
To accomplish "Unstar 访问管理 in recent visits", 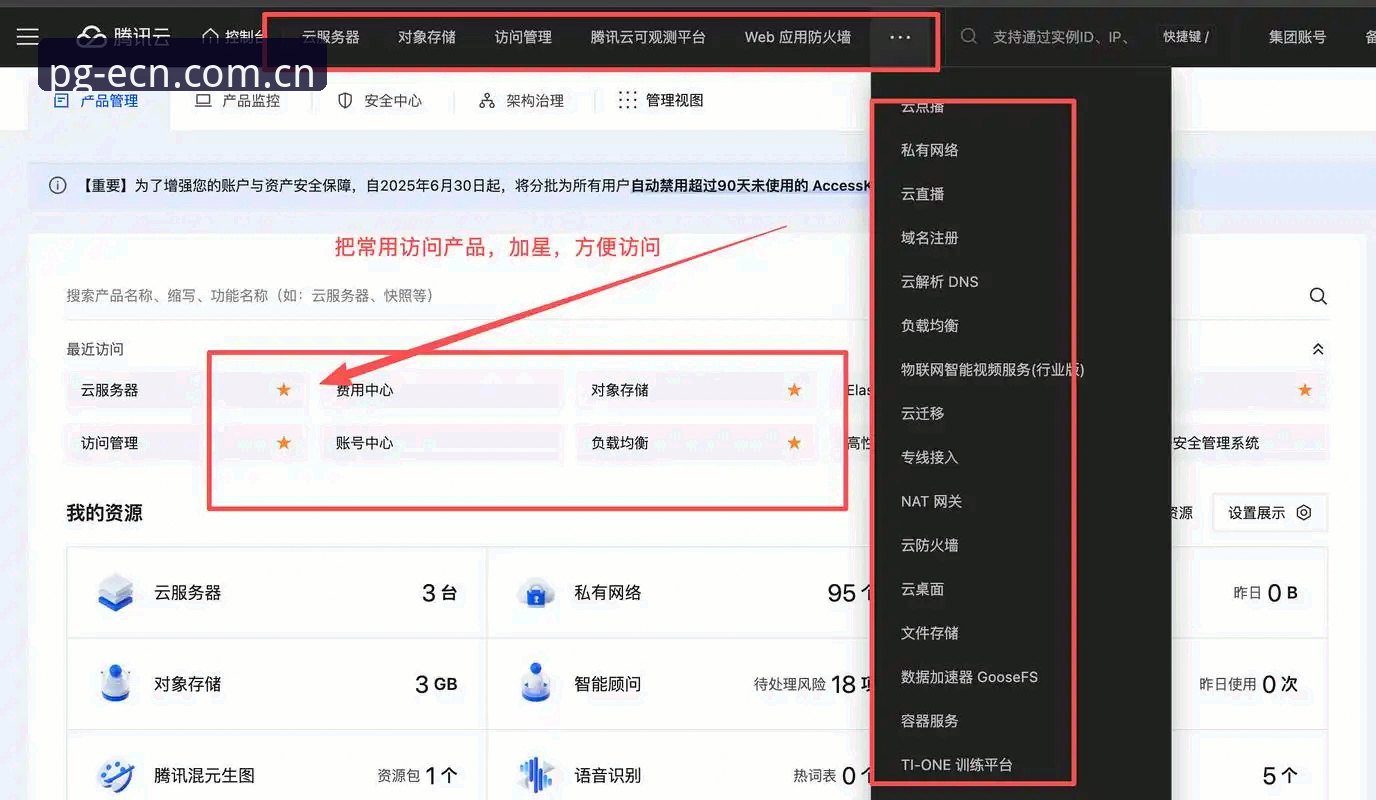I will click(284, 443).
